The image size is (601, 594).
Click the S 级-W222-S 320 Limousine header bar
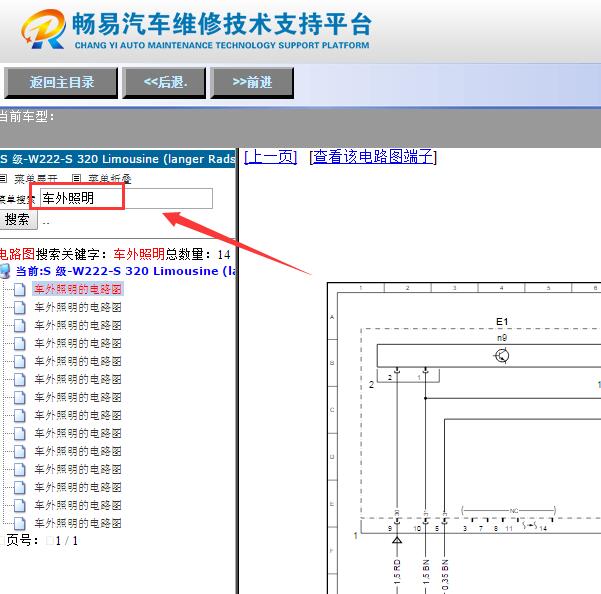(x=117, y=159)
